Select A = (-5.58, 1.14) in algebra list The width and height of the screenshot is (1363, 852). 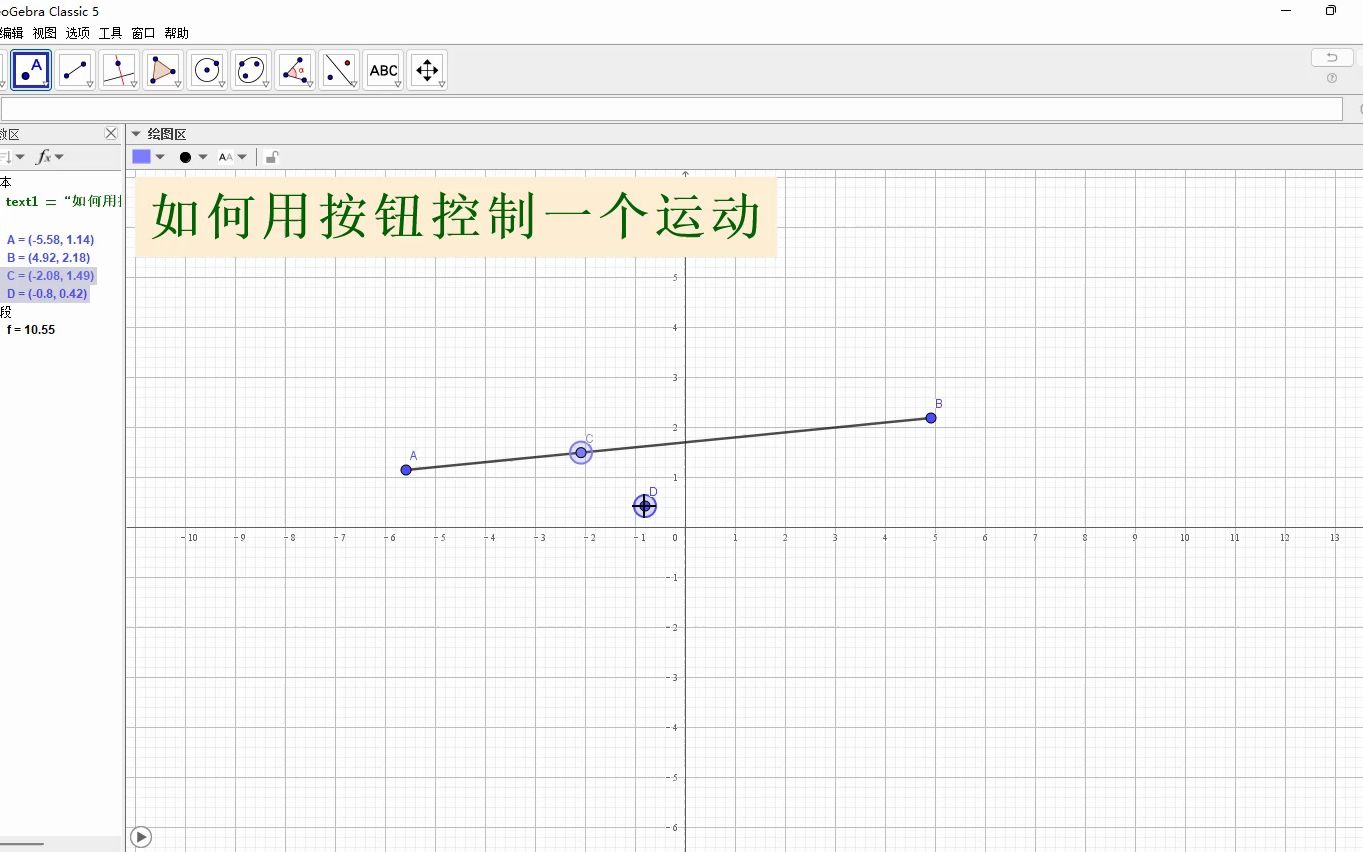coord(50,240)
